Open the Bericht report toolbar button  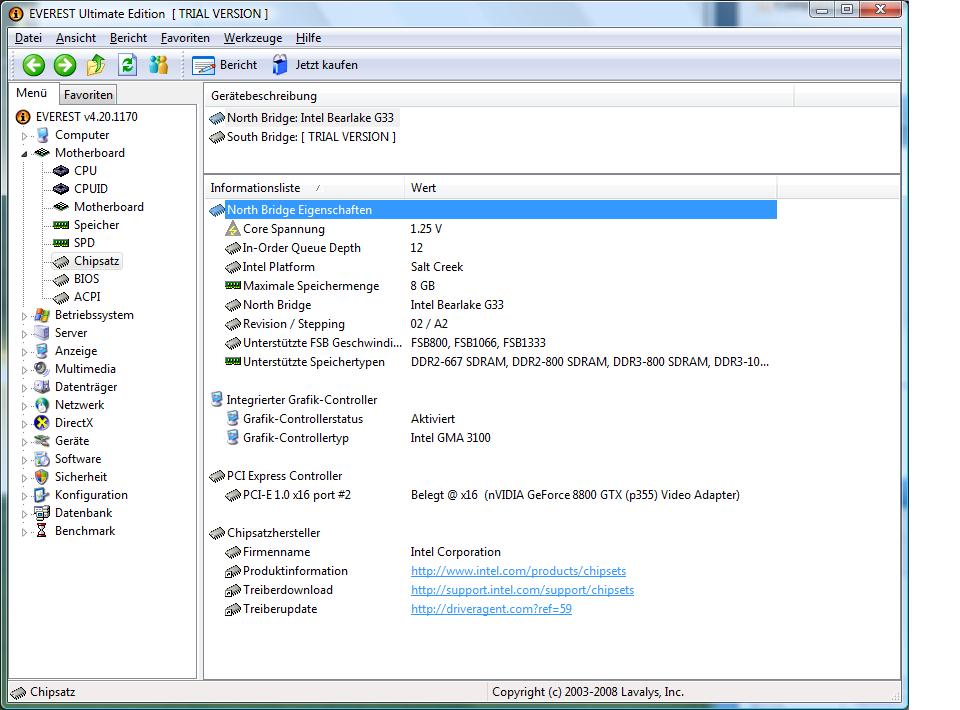pyautogui.click(x=225, y=65)
